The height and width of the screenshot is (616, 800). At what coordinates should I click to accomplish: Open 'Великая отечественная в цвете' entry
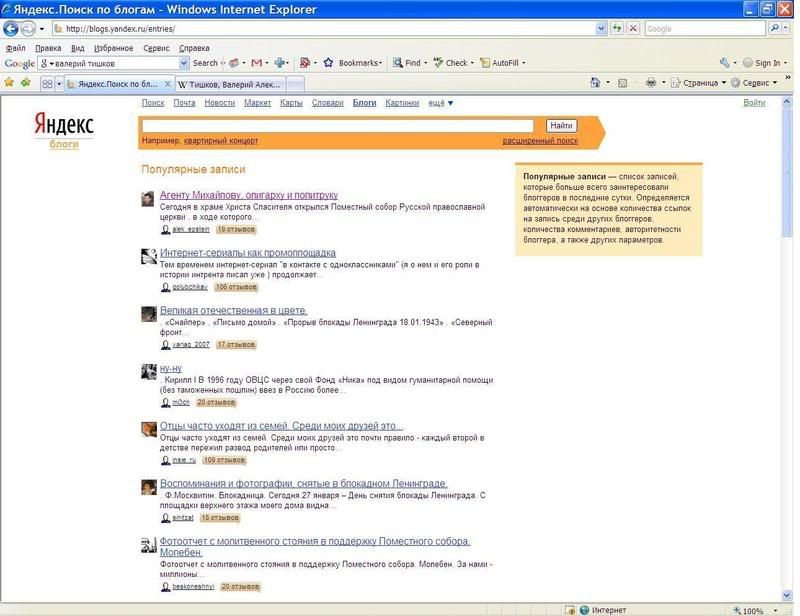[233, 310]
